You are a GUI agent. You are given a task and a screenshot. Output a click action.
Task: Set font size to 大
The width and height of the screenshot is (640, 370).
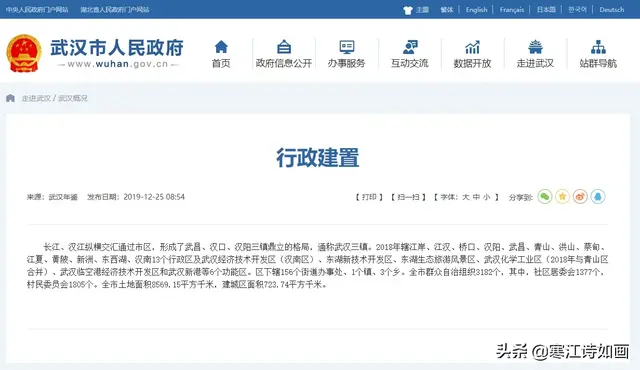(x=466, y=197)
